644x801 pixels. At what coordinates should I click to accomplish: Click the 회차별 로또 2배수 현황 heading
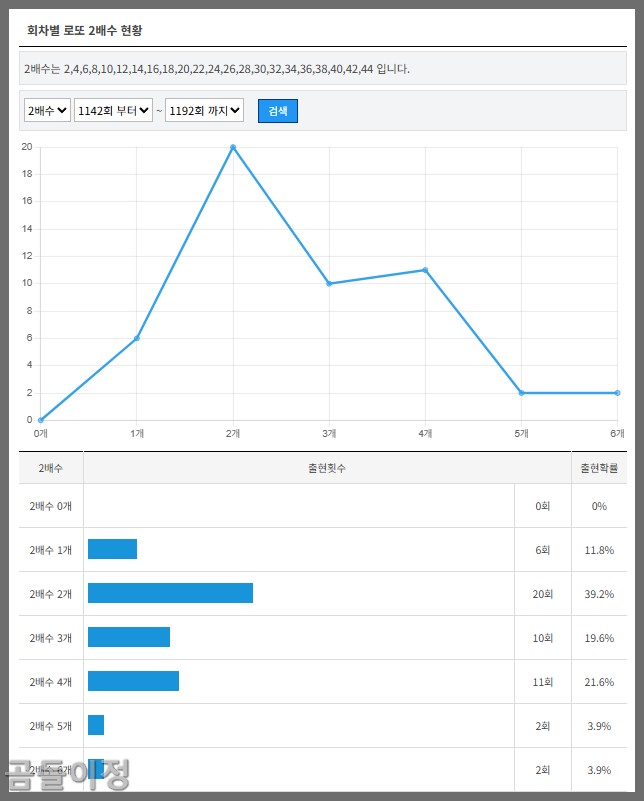pos(85,31)
